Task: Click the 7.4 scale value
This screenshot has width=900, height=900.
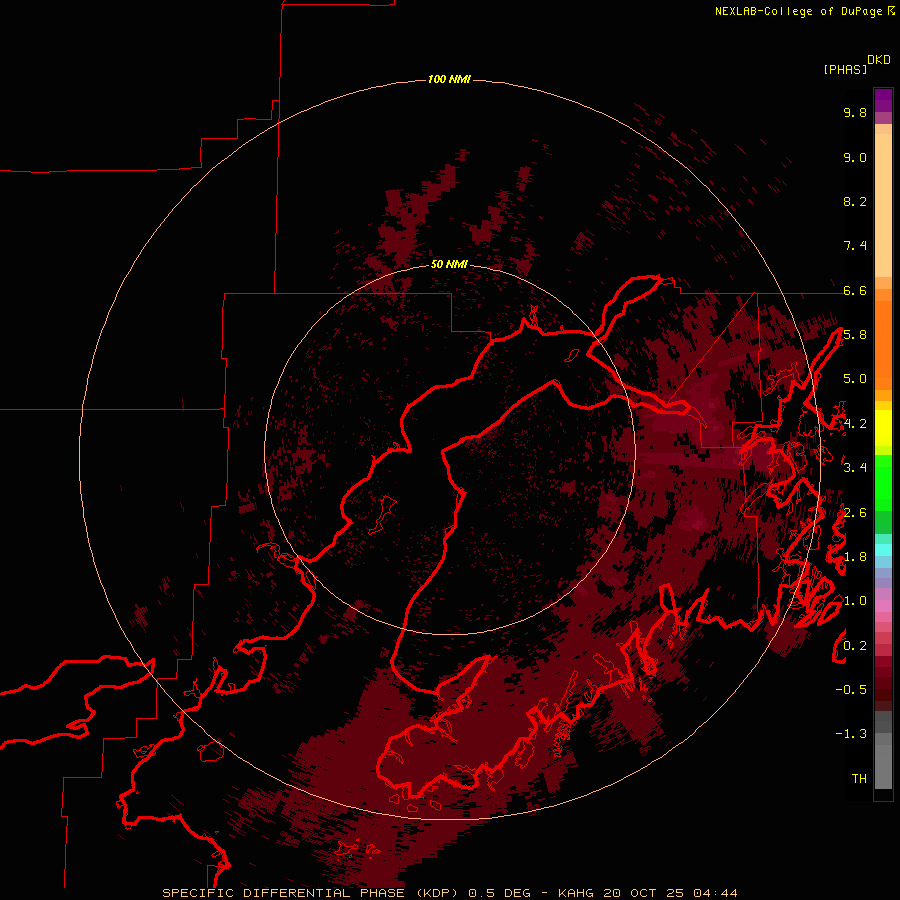Action: (855, 246)
